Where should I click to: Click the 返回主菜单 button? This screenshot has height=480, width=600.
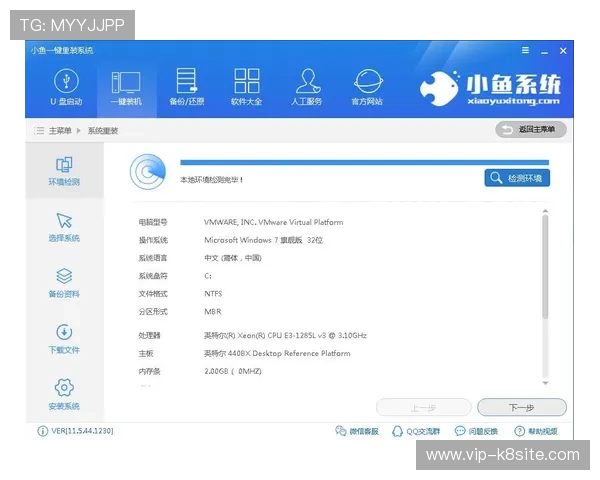point(531,130)
